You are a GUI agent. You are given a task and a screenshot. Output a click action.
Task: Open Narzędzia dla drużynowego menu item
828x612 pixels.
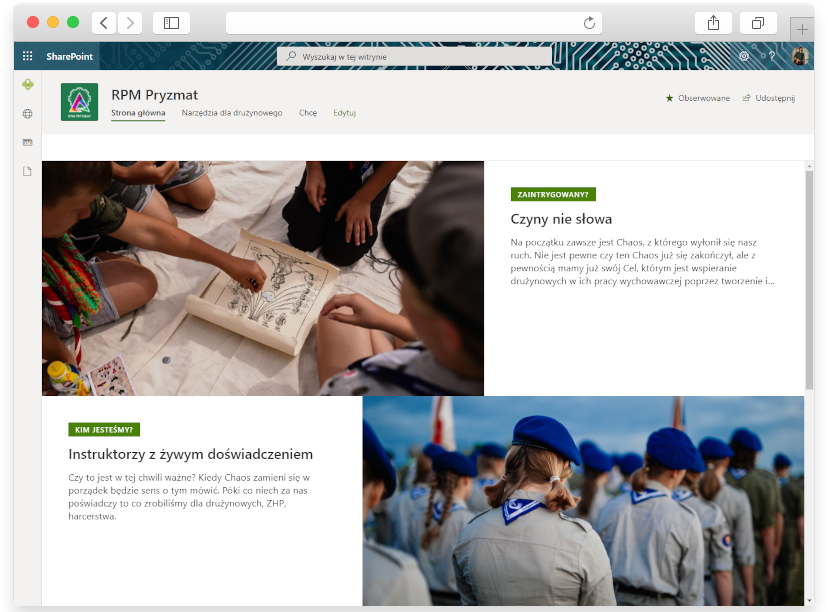point(232,113)
